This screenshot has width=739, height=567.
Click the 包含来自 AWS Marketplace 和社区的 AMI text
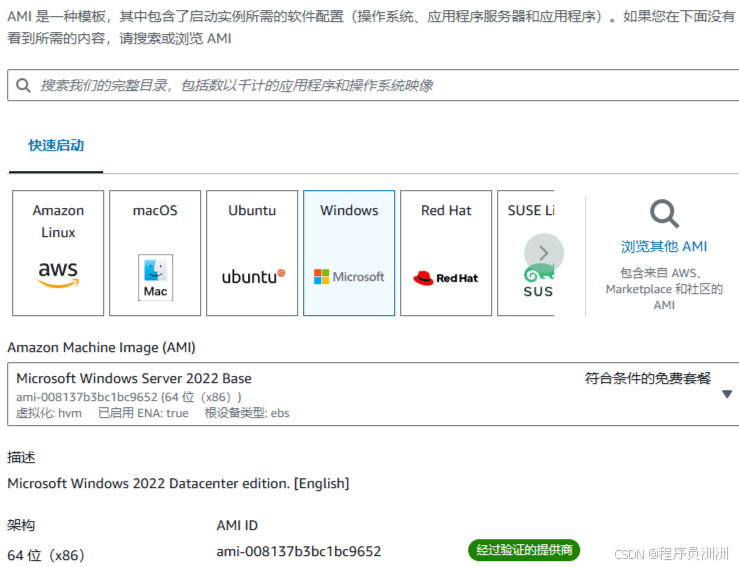click(664, 289)
